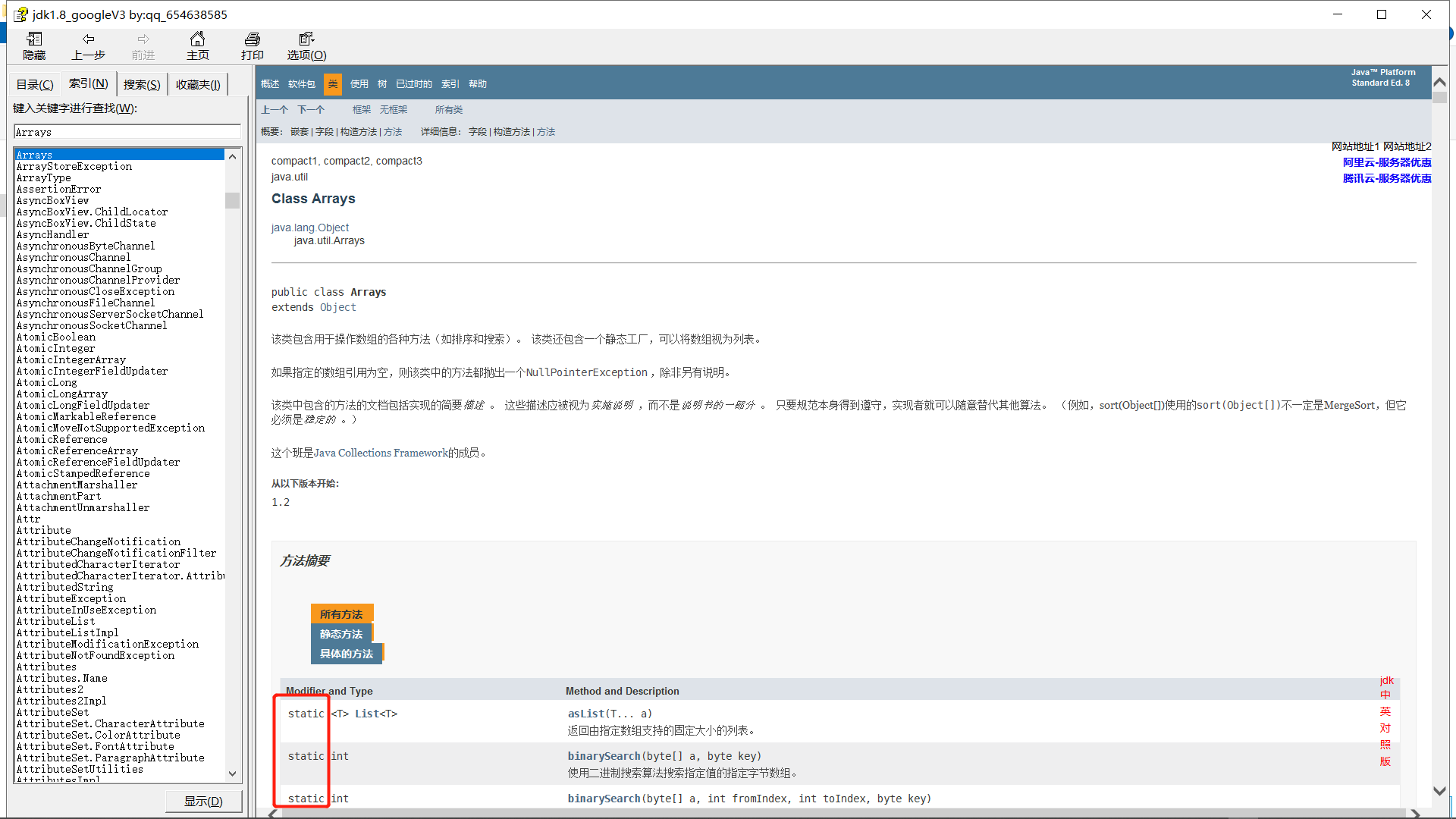Click the keyword input field containing Arrays
Image resolution: width=1456 pixels, height=819 pixels.
click(127, 132)
